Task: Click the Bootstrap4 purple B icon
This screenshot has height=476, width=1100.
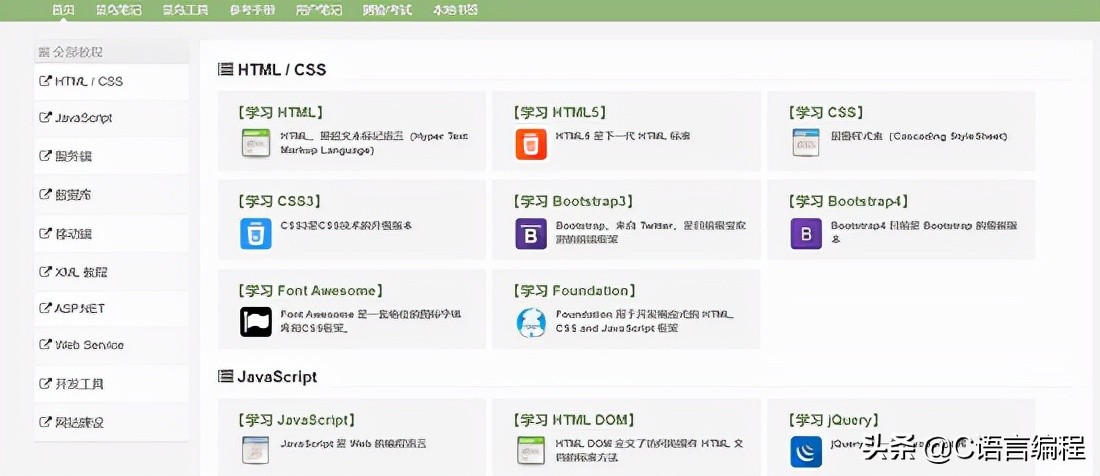Action: pos(806,234)
